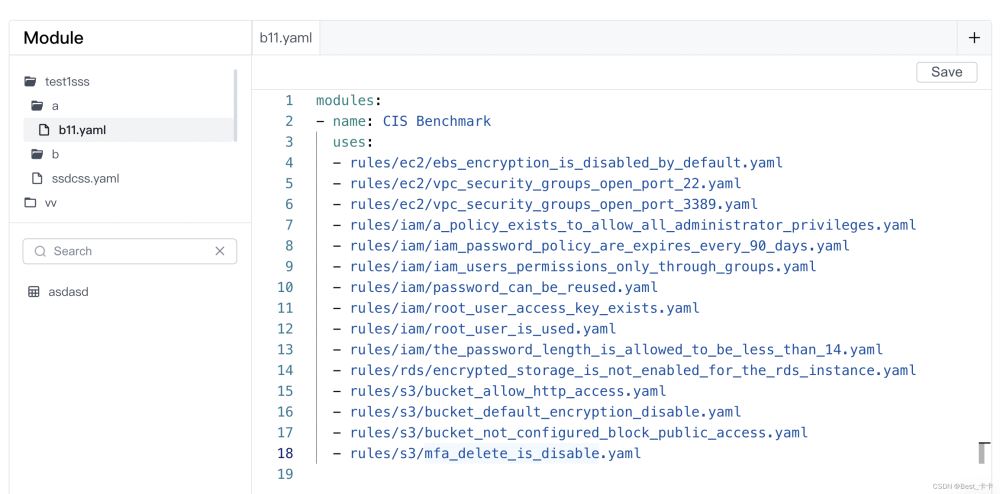Collapse folder a via its folder icon
The image size is (1000, 494).
pos(37,106)
